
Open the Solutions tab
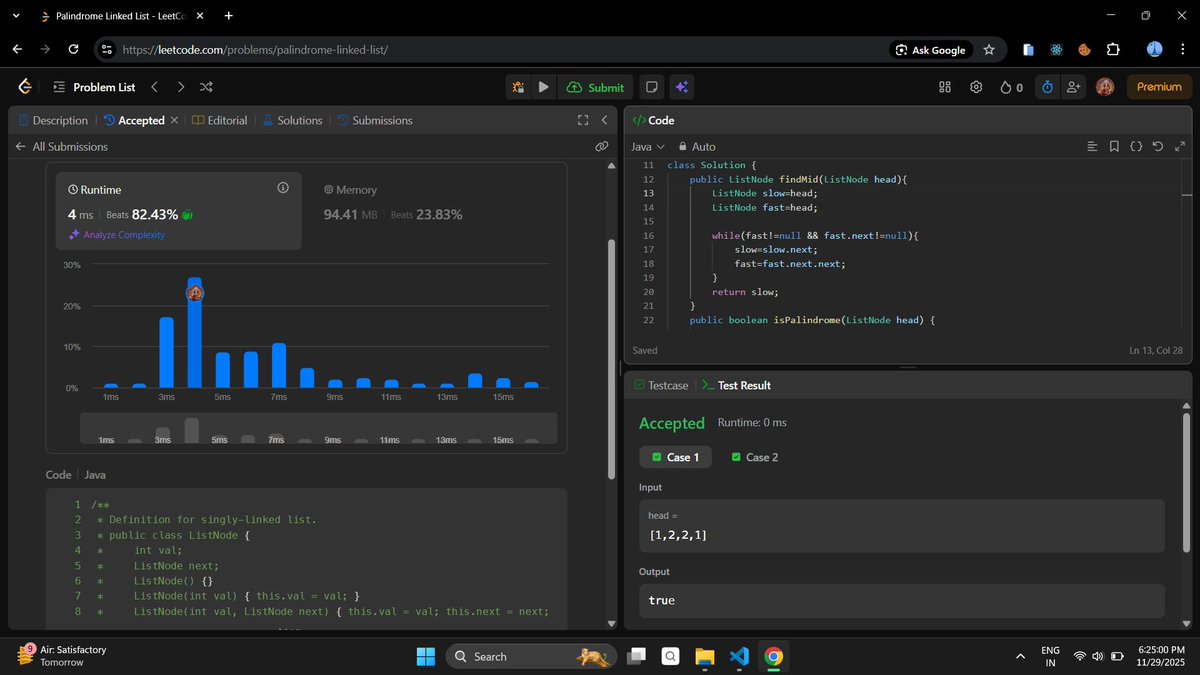[x=292, y=120]
